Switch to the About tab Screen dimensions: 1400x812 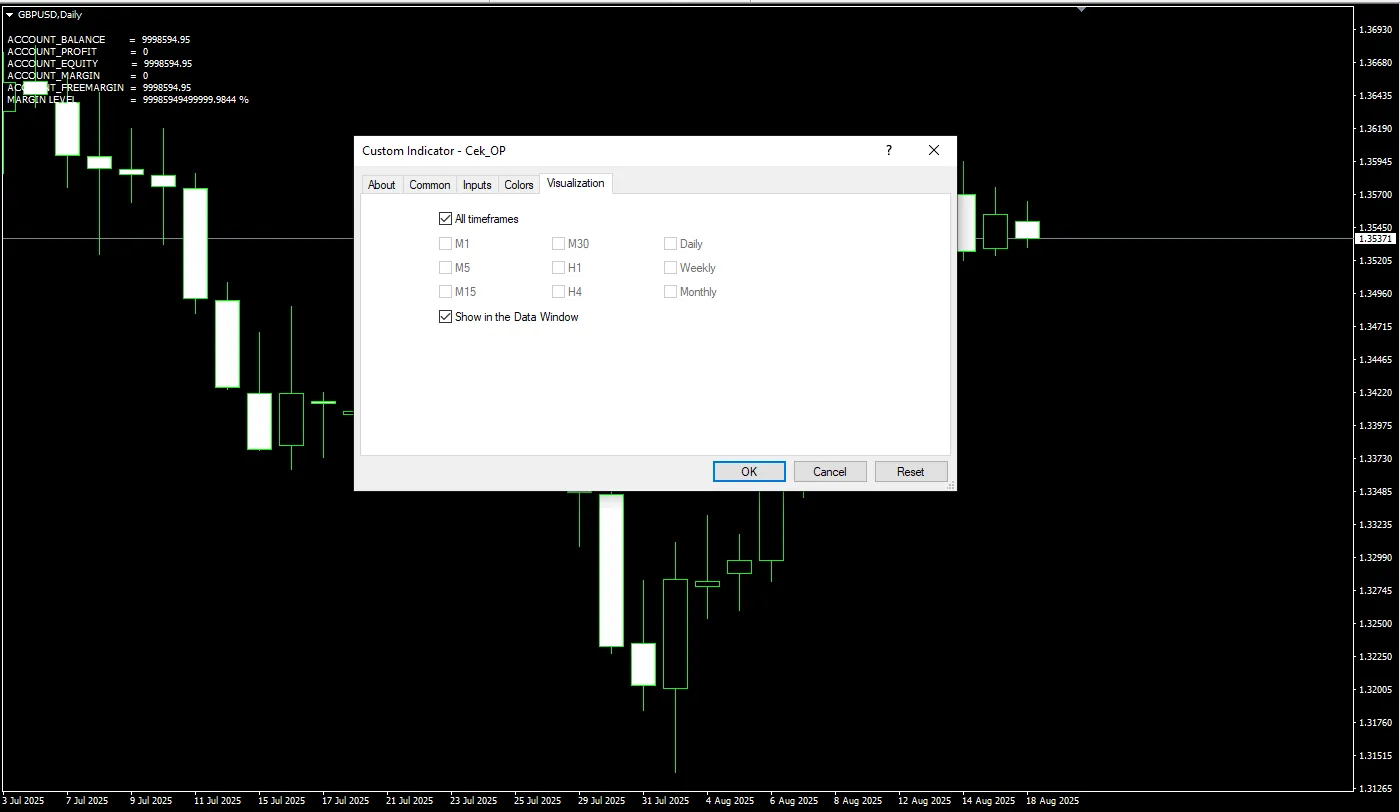coord(381,185)
